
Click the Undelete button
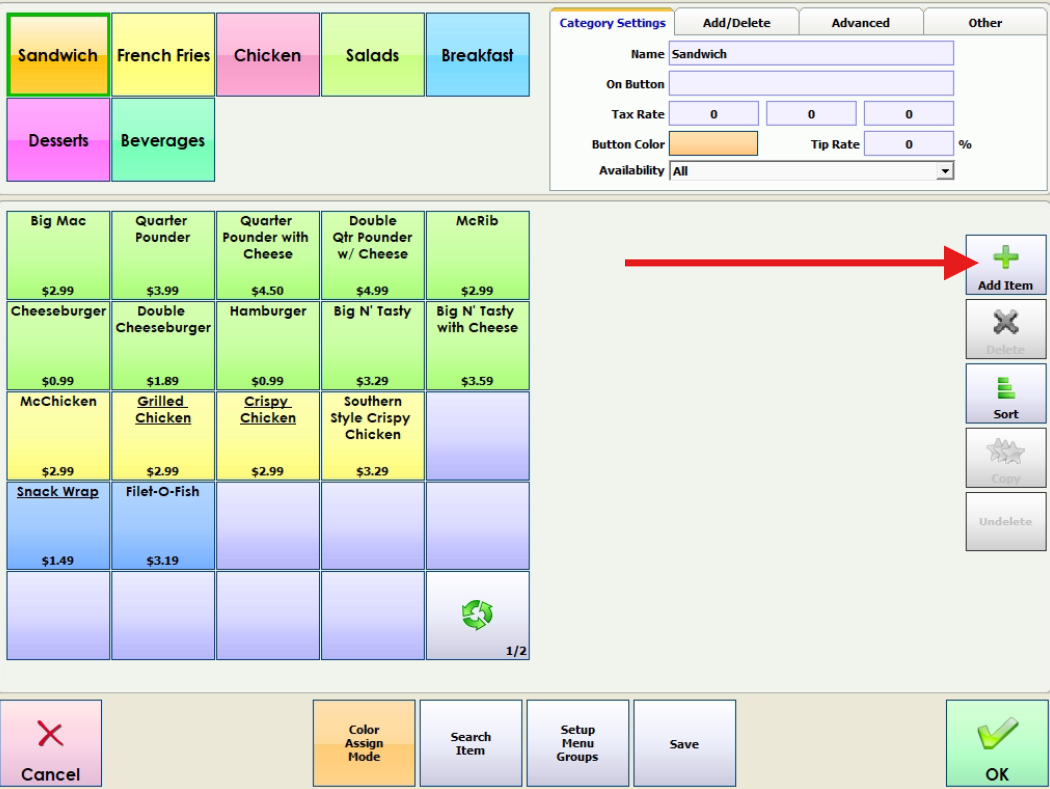1005,522
